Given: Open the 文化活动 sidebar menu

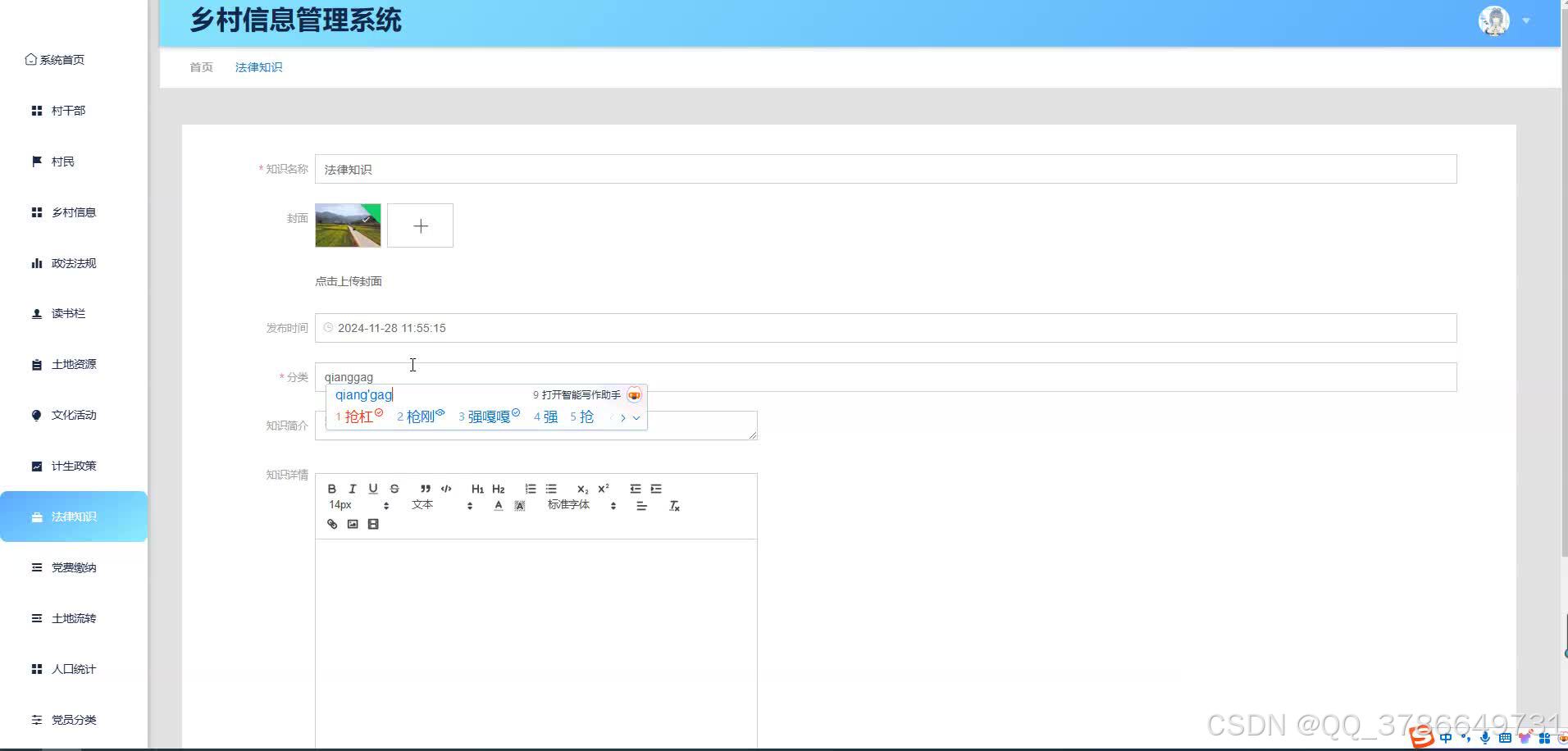Looking at the screenshot, I should pyautogui.click(x=74, y=416).
